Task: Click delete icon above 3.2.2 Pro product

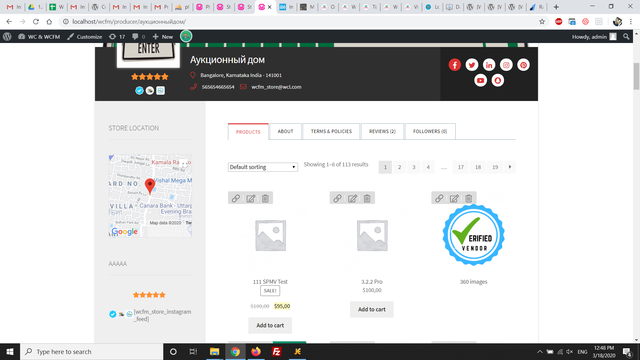Action: tap(367, 198)
